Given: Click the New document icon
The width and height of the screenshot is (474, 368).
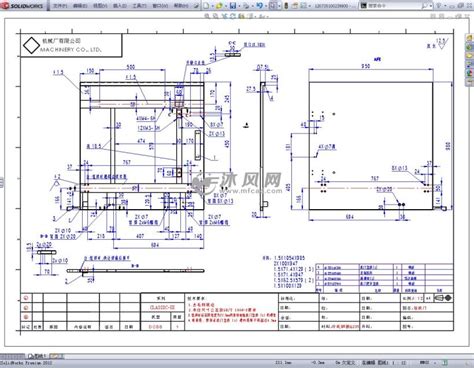Looking at the screenshot, I should tap(206, 6).
